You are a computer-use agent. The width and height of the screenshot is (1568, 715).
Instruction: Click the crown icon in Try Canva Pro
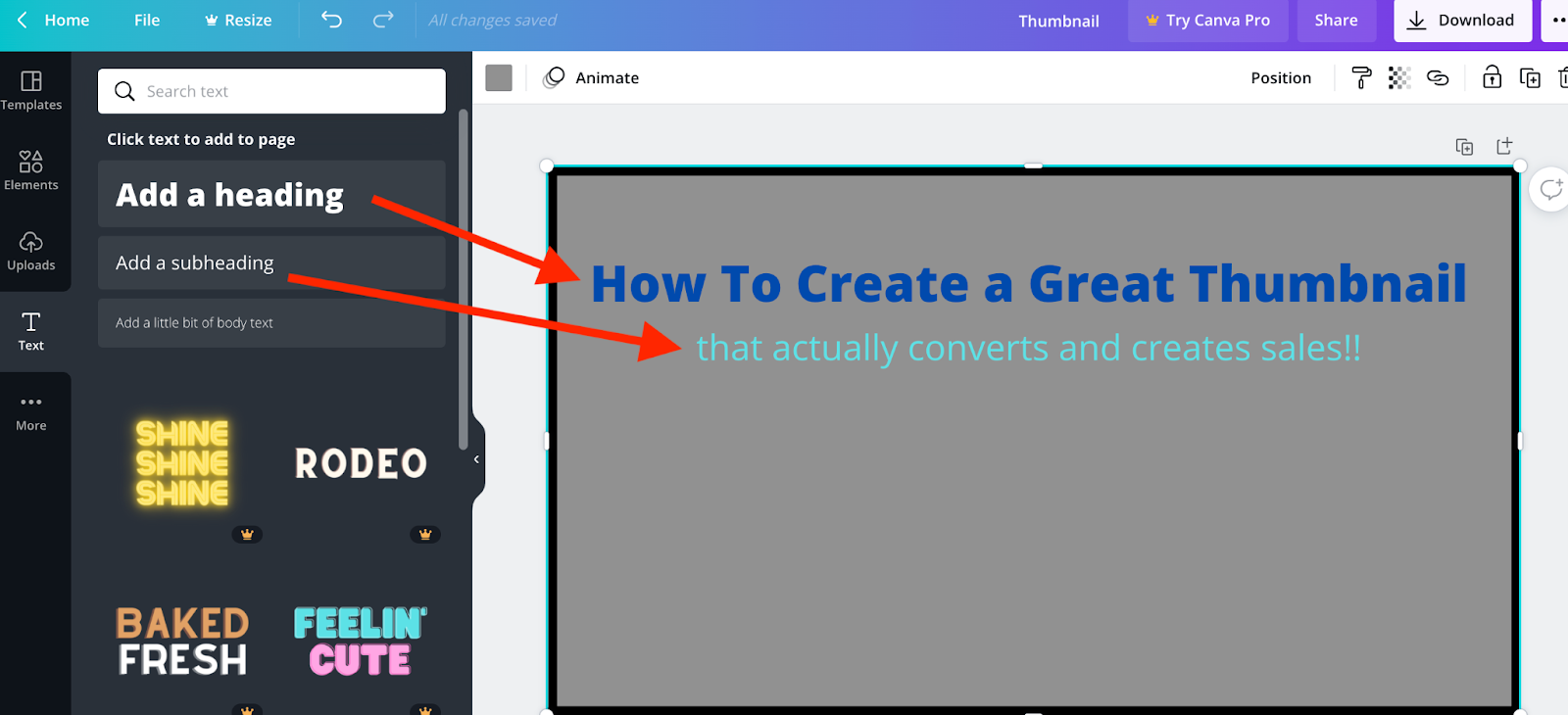[x=1152, y=21]
